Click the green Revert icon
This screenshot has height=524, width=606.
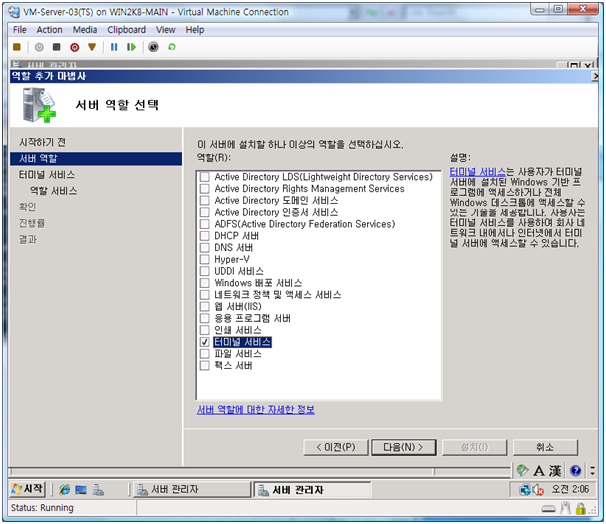pos(172,47)
